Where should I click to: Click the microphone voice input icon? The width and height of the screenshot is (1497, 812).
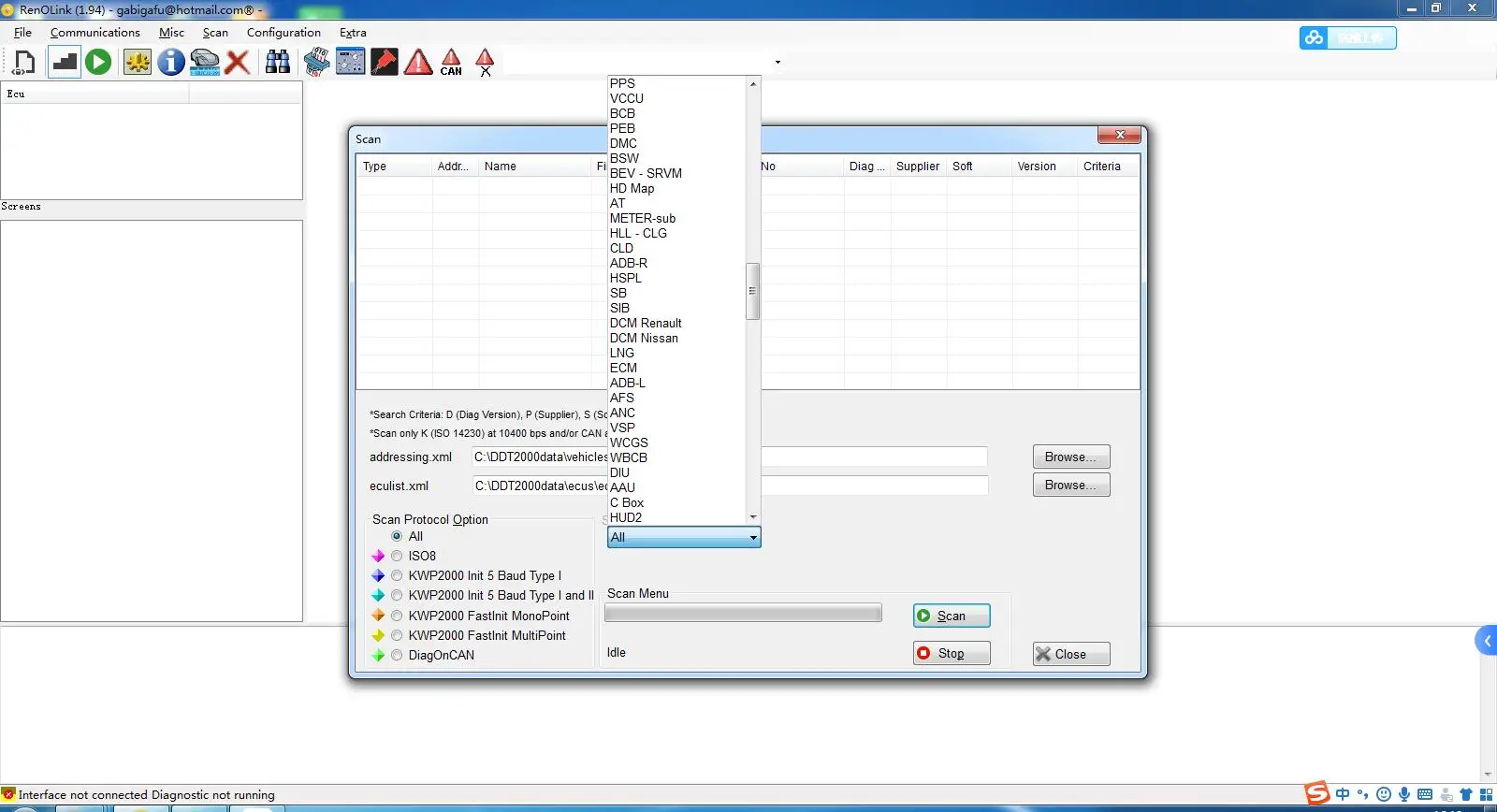[x=1404, y=794]
